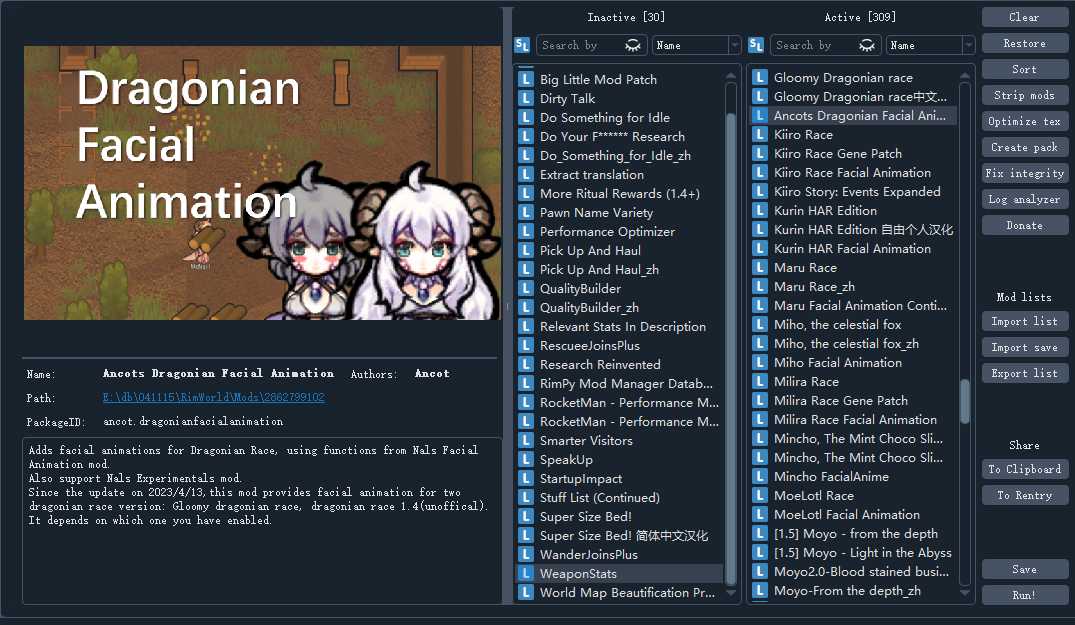This screenshot has width=1075, height=625.
Task: Click the Active list scrollbar thumb
Action: pos(965,401)
